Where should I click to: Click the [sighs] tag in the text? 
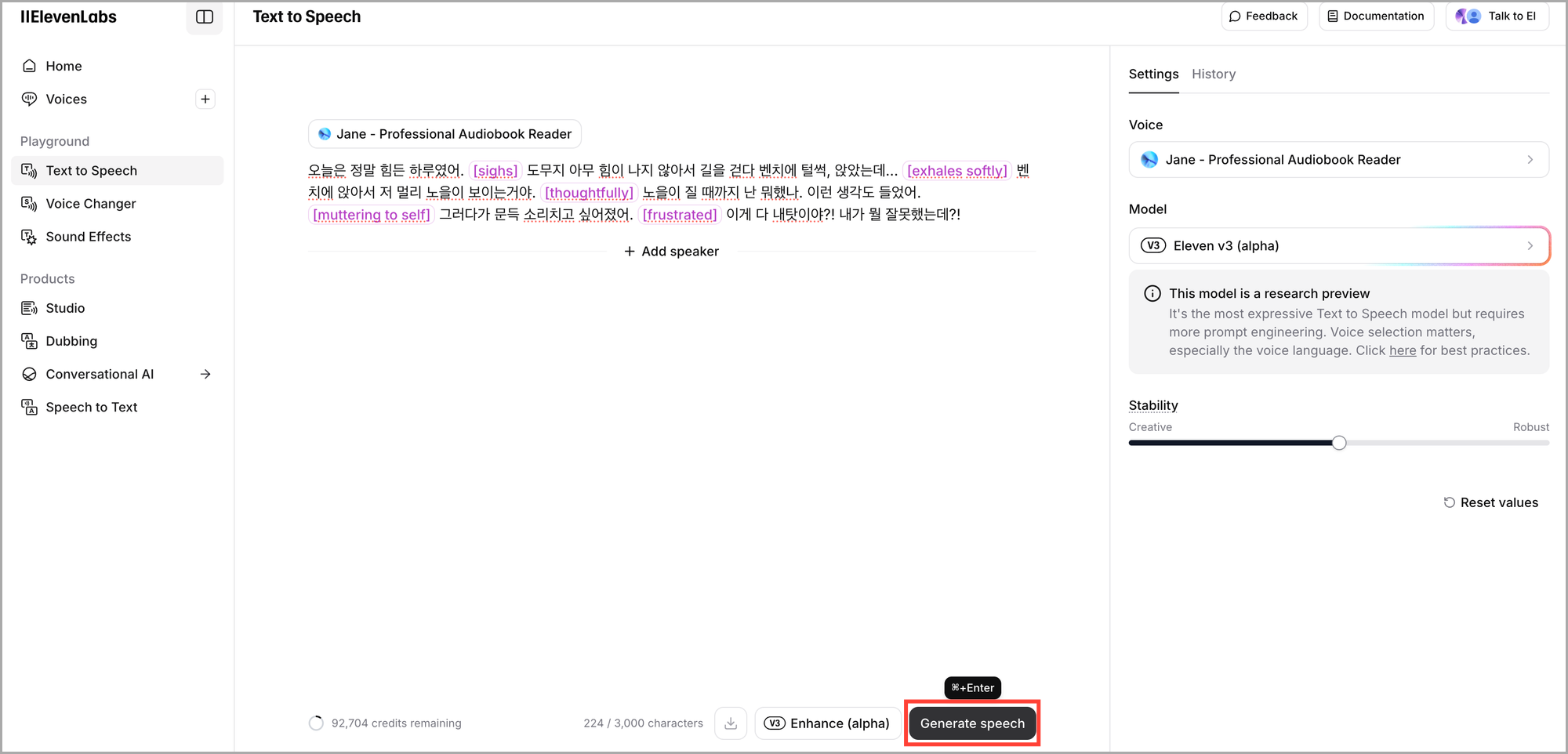click(x=495, y=171)
